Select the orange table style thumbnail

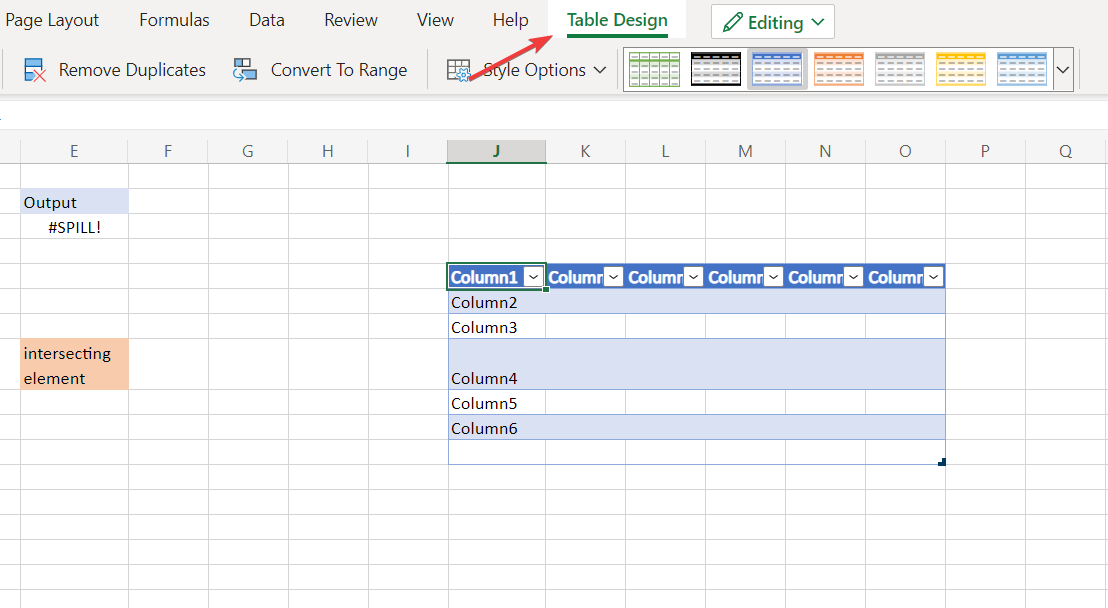click(x=839, y=69)
